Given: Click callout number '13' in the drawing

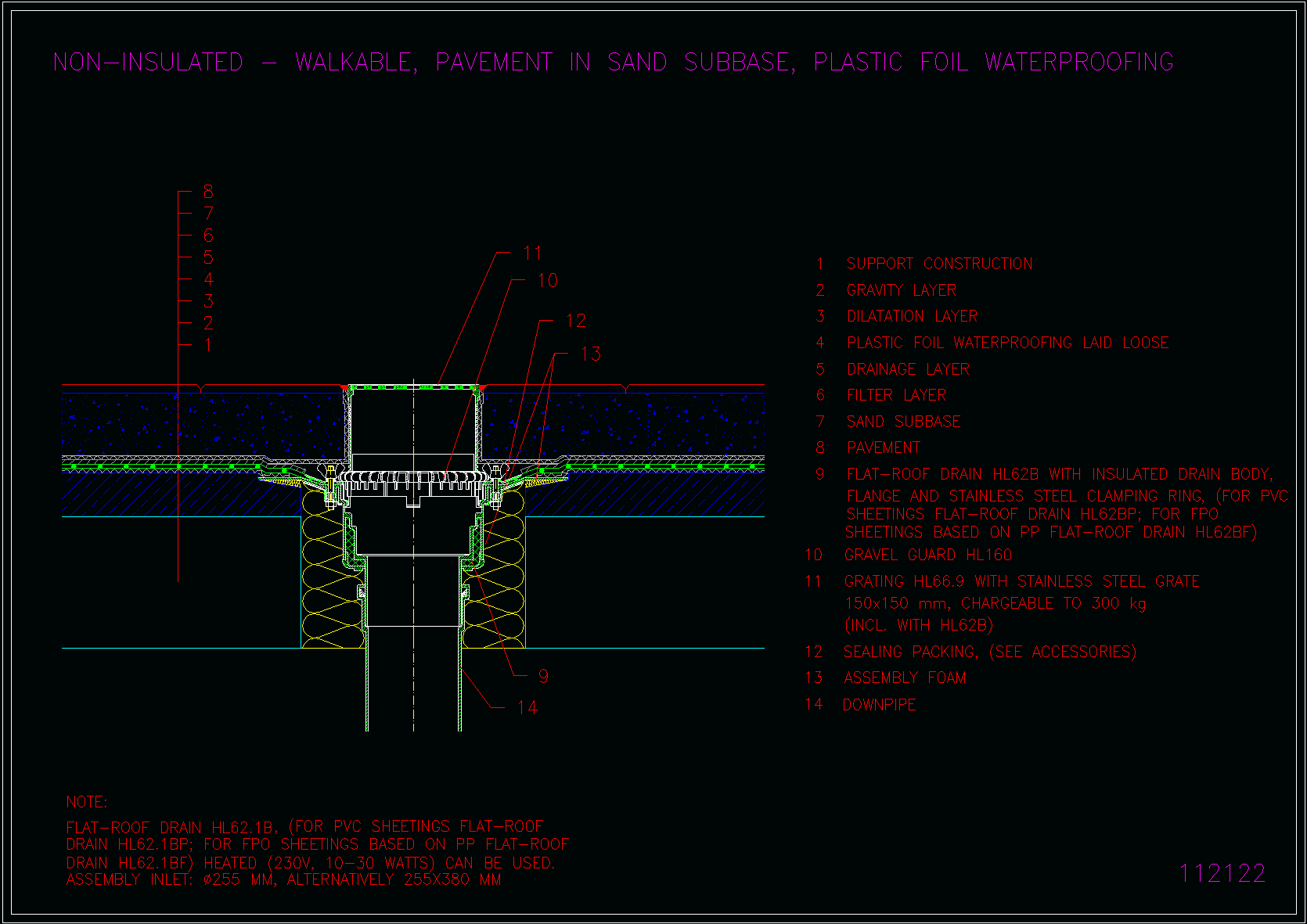Looking at the screenshot, I should tap(591, 354).
